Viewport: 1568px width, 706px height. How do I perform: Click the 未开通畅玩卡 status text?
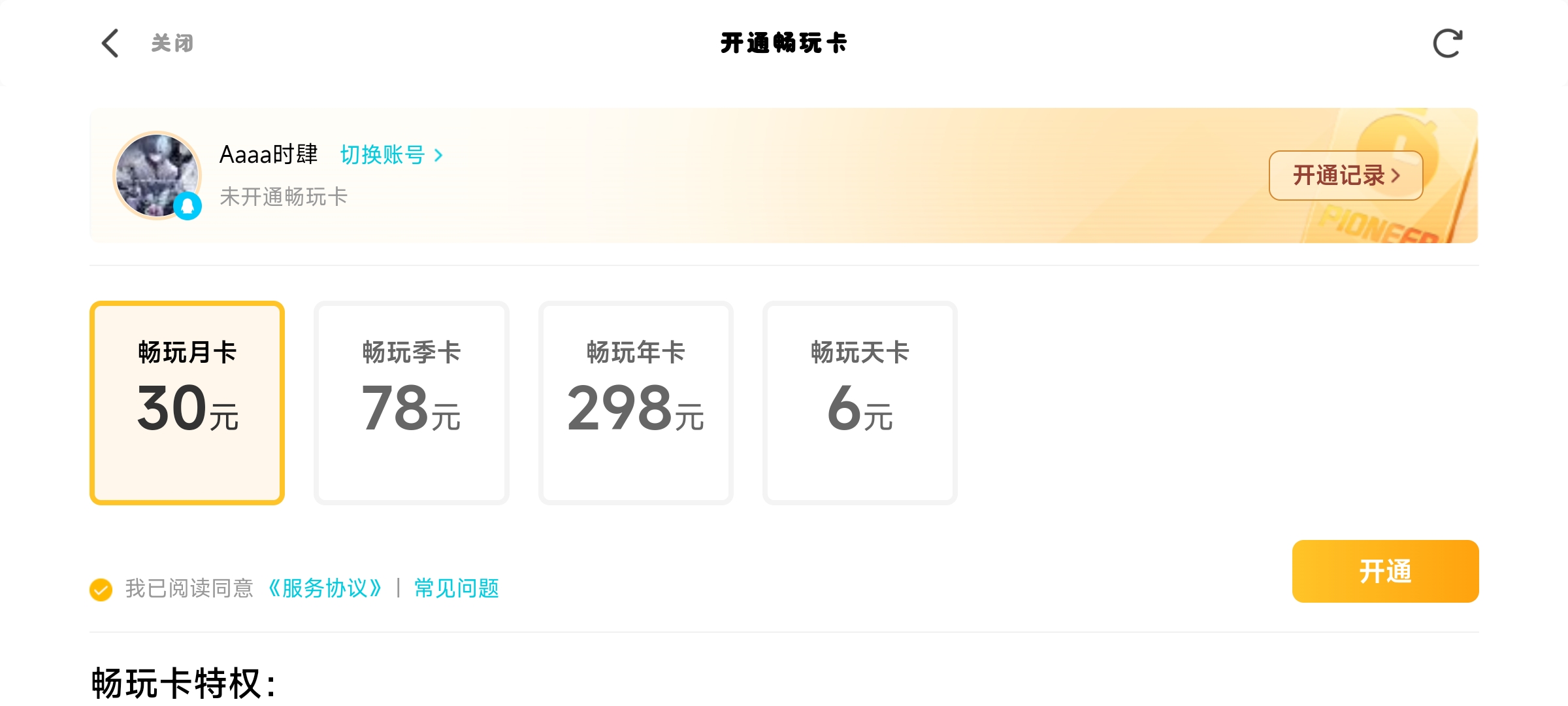[284, 197]
